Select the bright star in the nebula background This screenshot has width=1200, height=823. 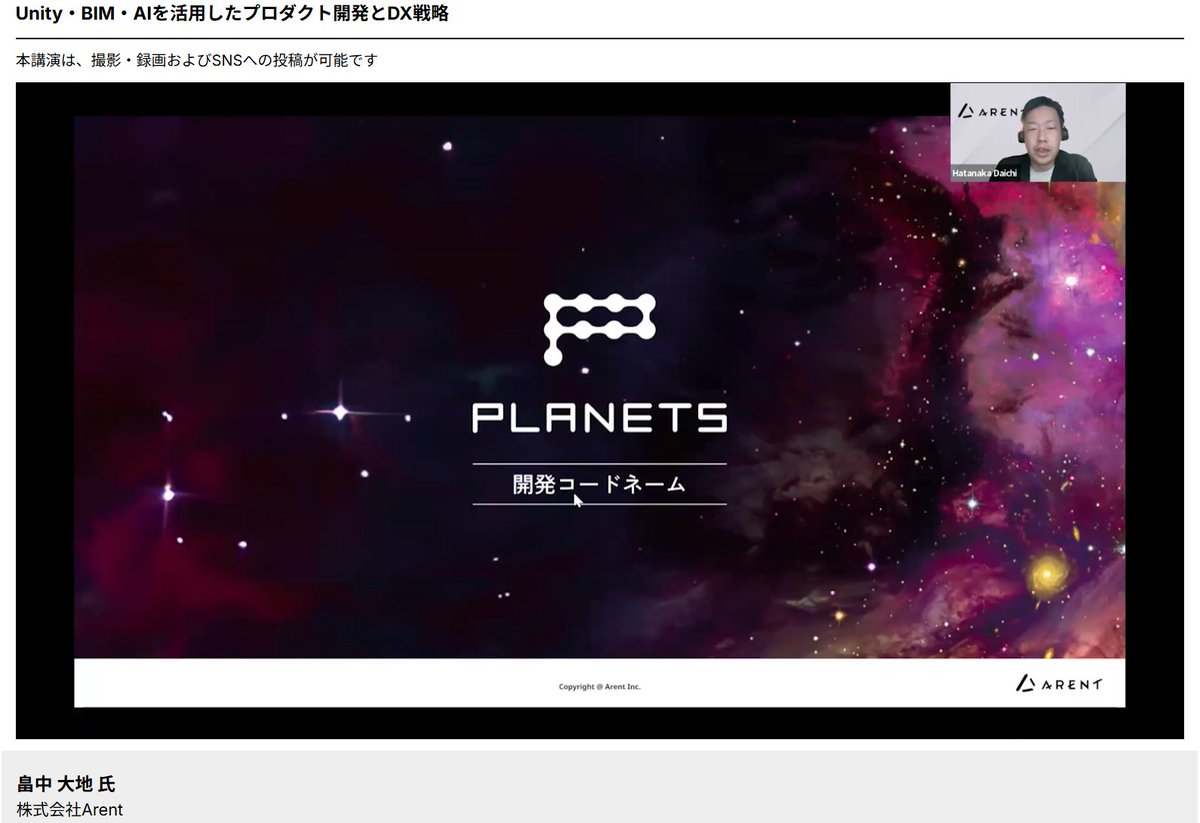pos(338,410)
